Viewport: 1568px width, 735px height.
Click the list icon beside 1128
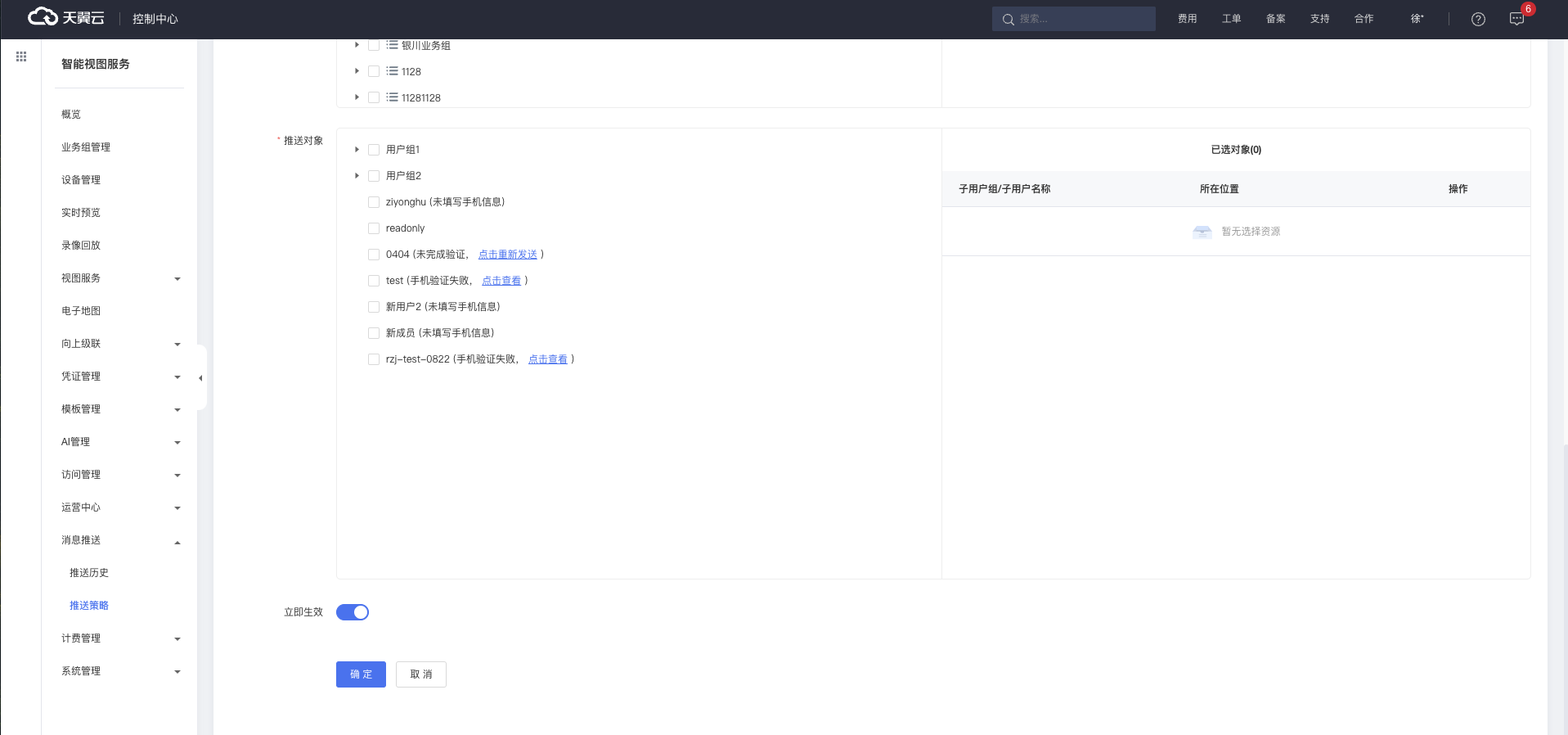tap(393, 71)
